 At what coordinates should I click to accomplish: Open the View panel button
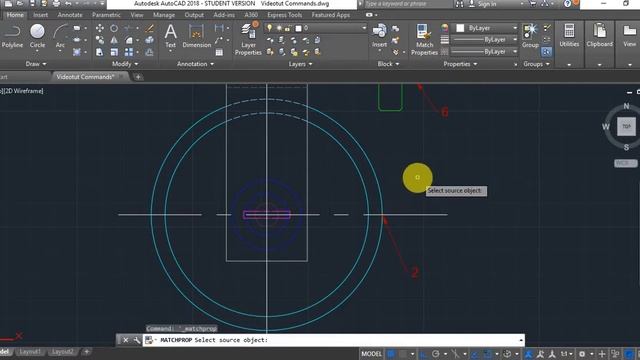point(629,36)
